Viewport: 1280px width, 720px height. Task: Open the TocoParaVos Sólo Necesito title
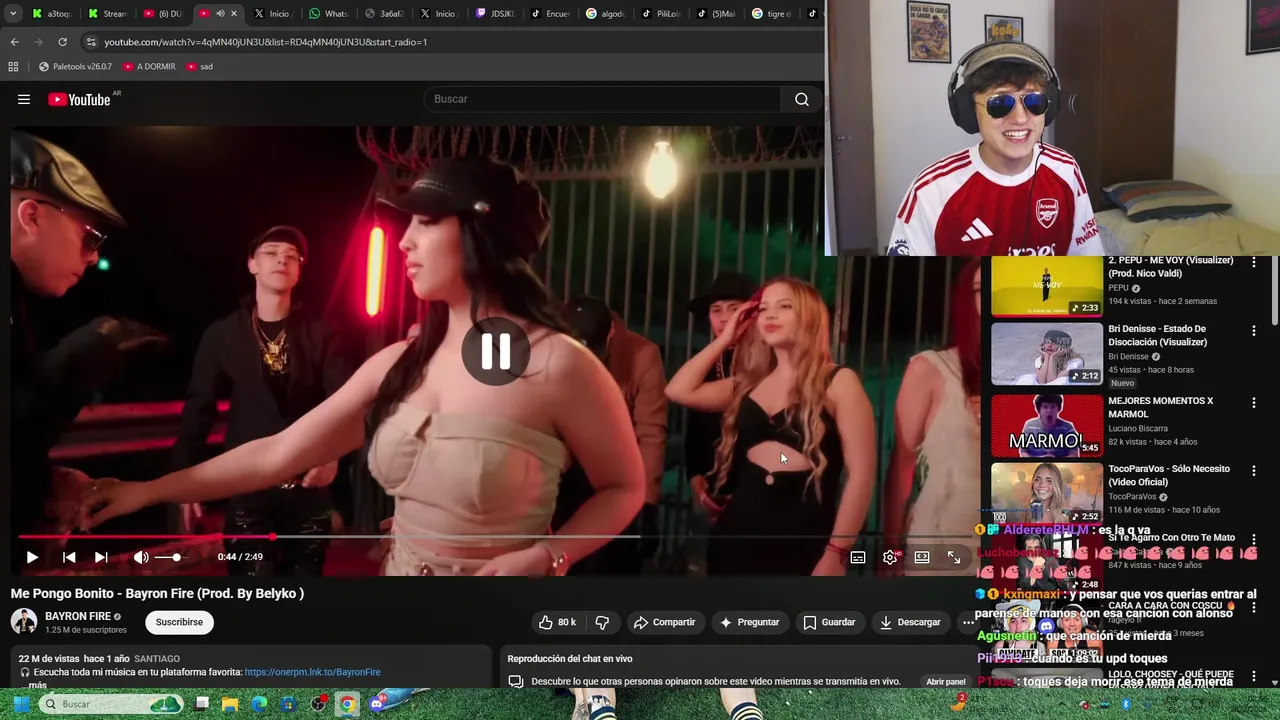(1169, 476)
